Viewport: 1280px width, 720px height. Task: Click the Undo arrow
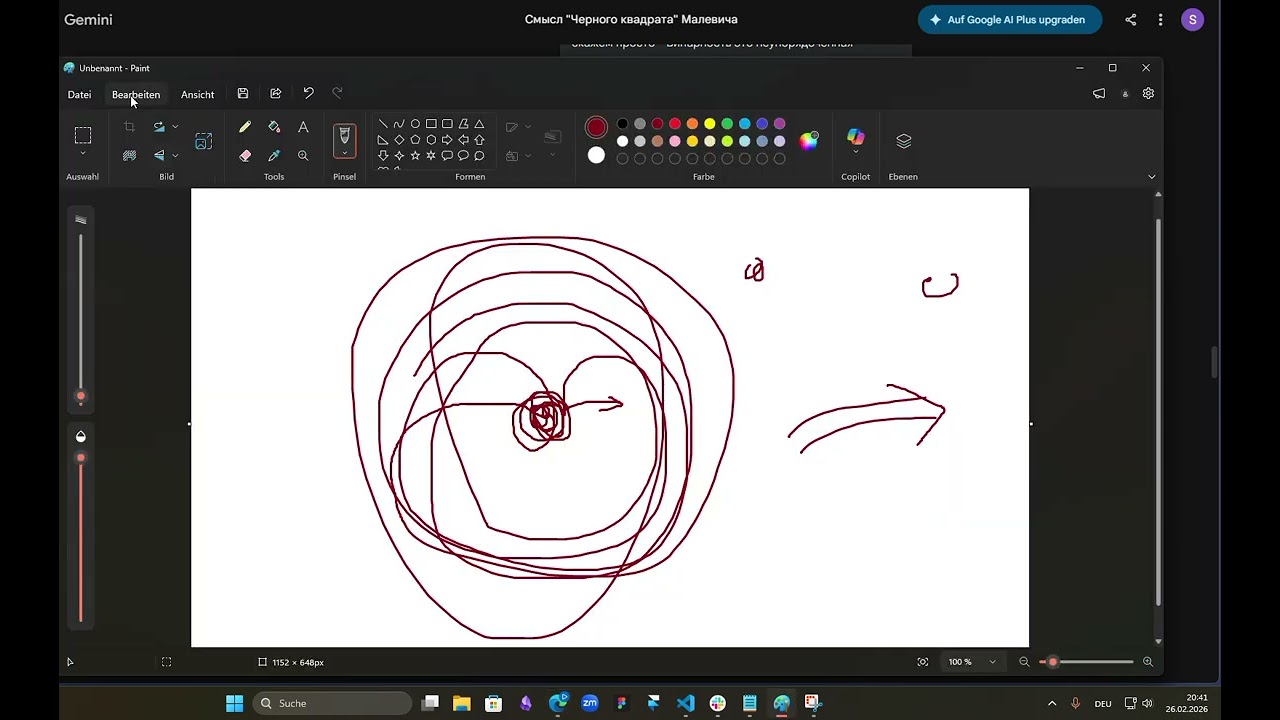point(308,94)
